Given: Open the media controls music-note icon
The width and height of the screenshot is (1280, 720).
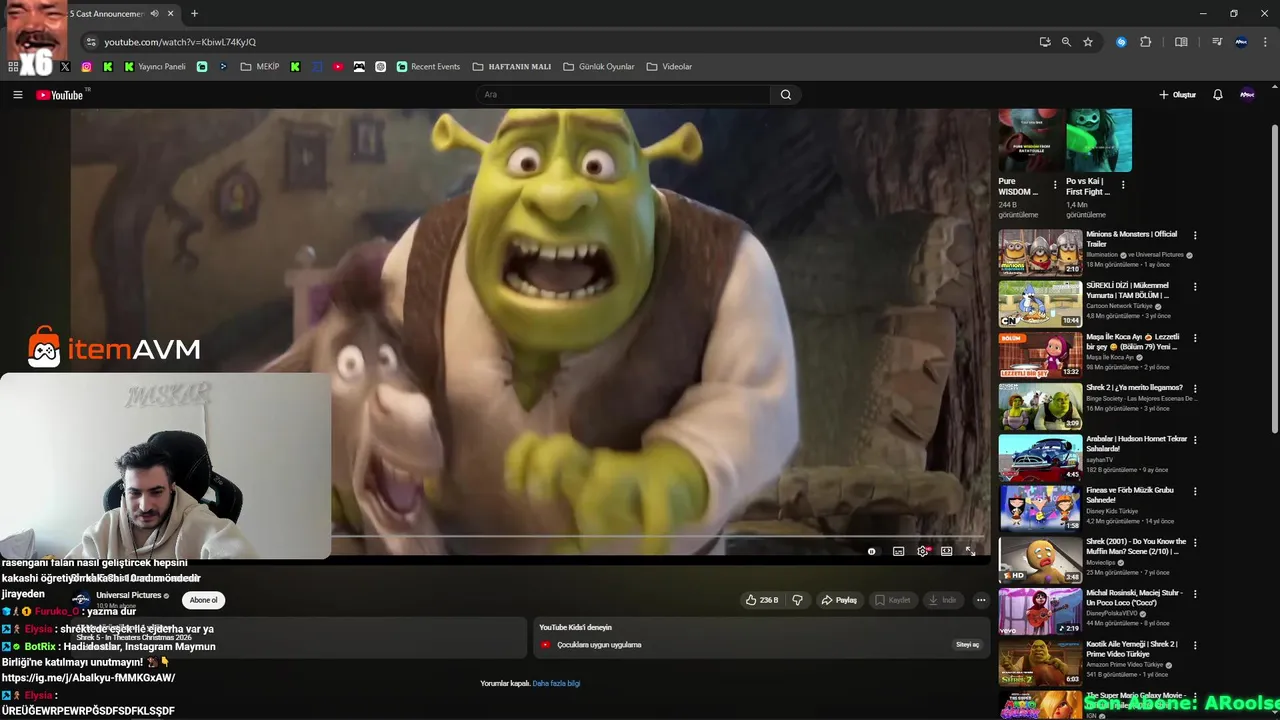Looking at the screenshot, I should (1217, 42).
